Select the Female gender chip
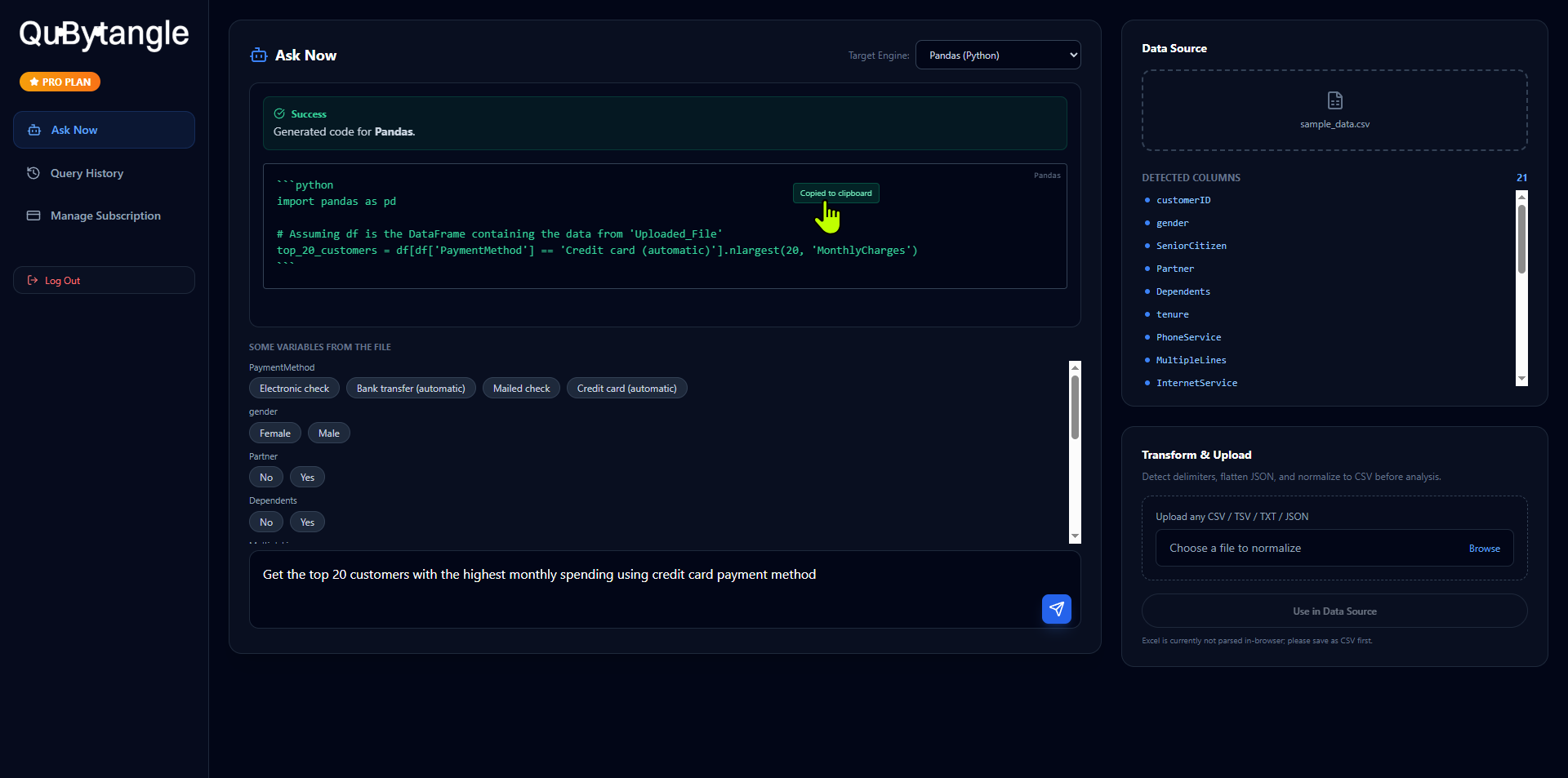Viewport: 1568px width, 778px height. pos(275,433)
